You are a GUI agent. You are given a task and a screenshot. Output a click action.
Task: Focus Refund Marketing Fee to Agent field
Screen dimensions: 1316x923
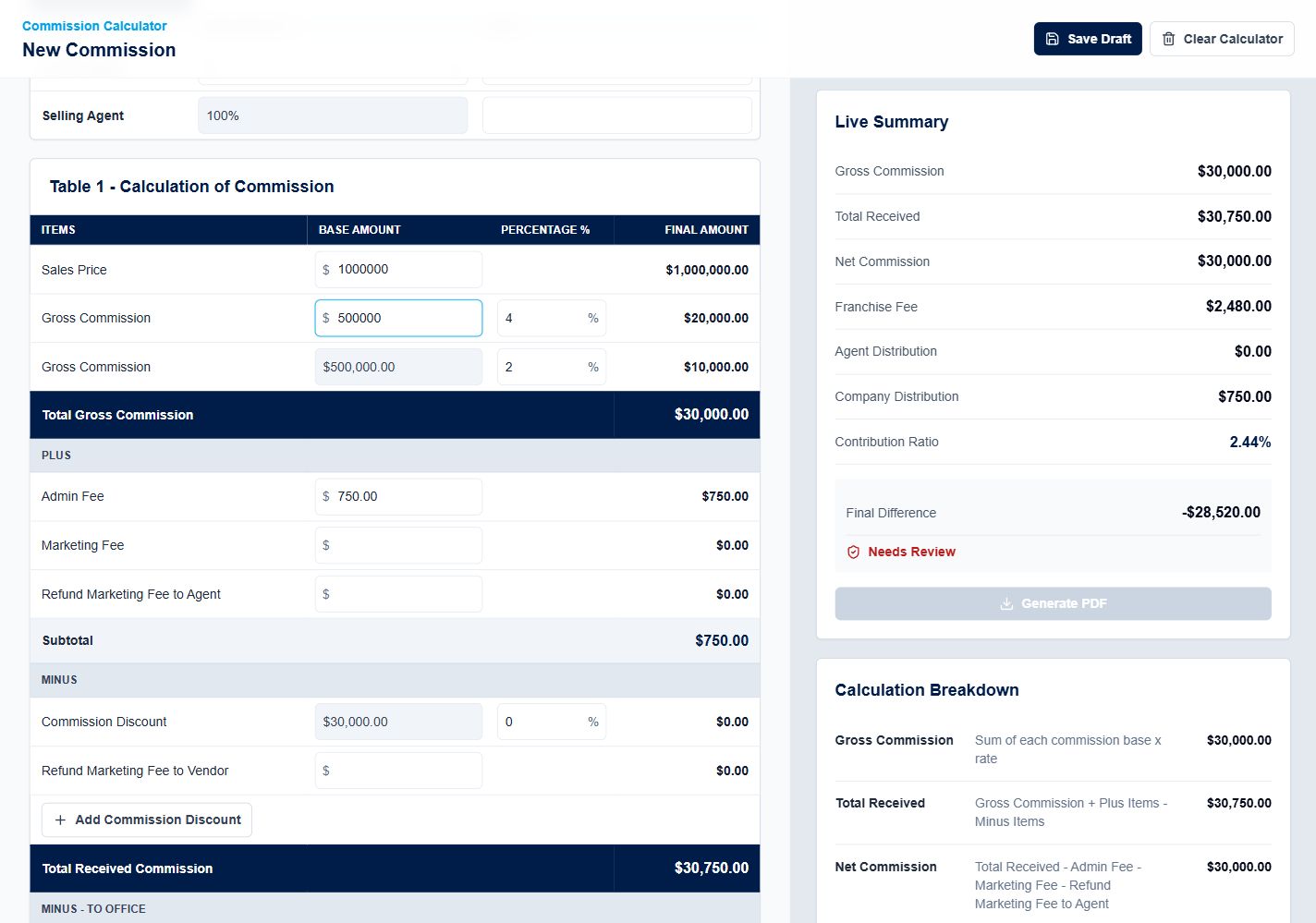(398, 594)
